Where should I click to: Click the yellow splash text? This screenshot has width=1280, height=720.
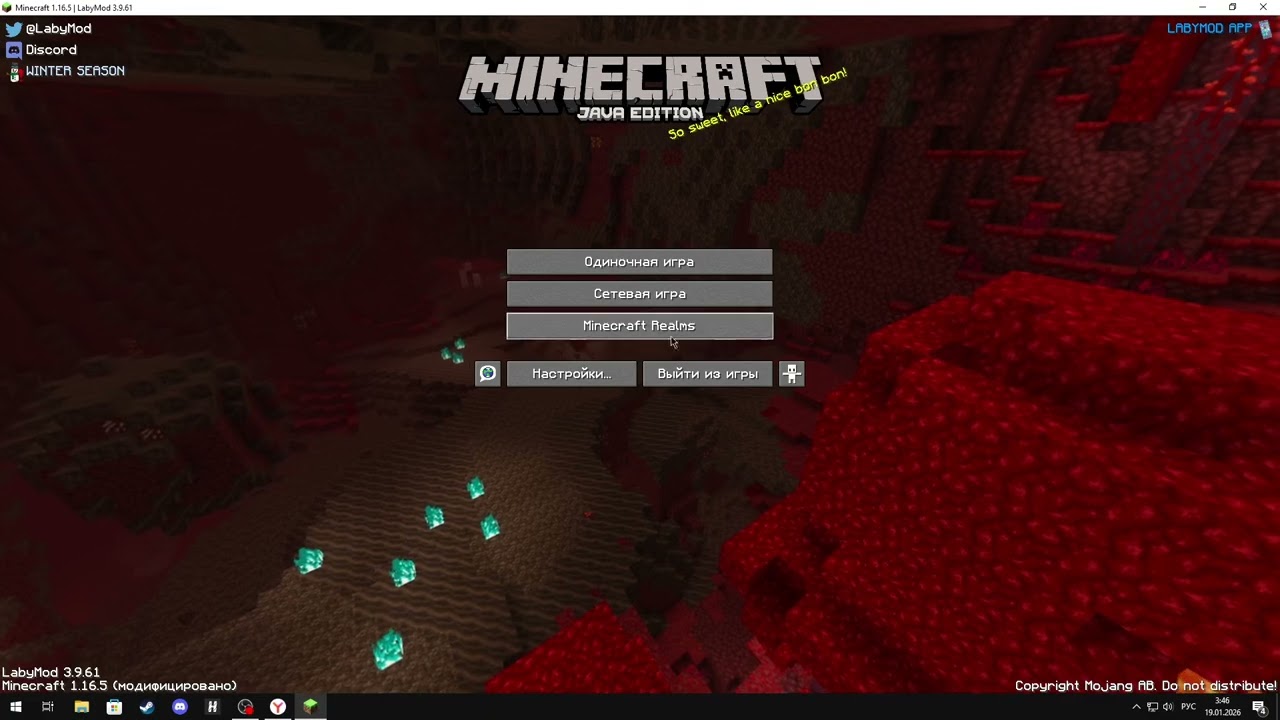pos(757,104)
